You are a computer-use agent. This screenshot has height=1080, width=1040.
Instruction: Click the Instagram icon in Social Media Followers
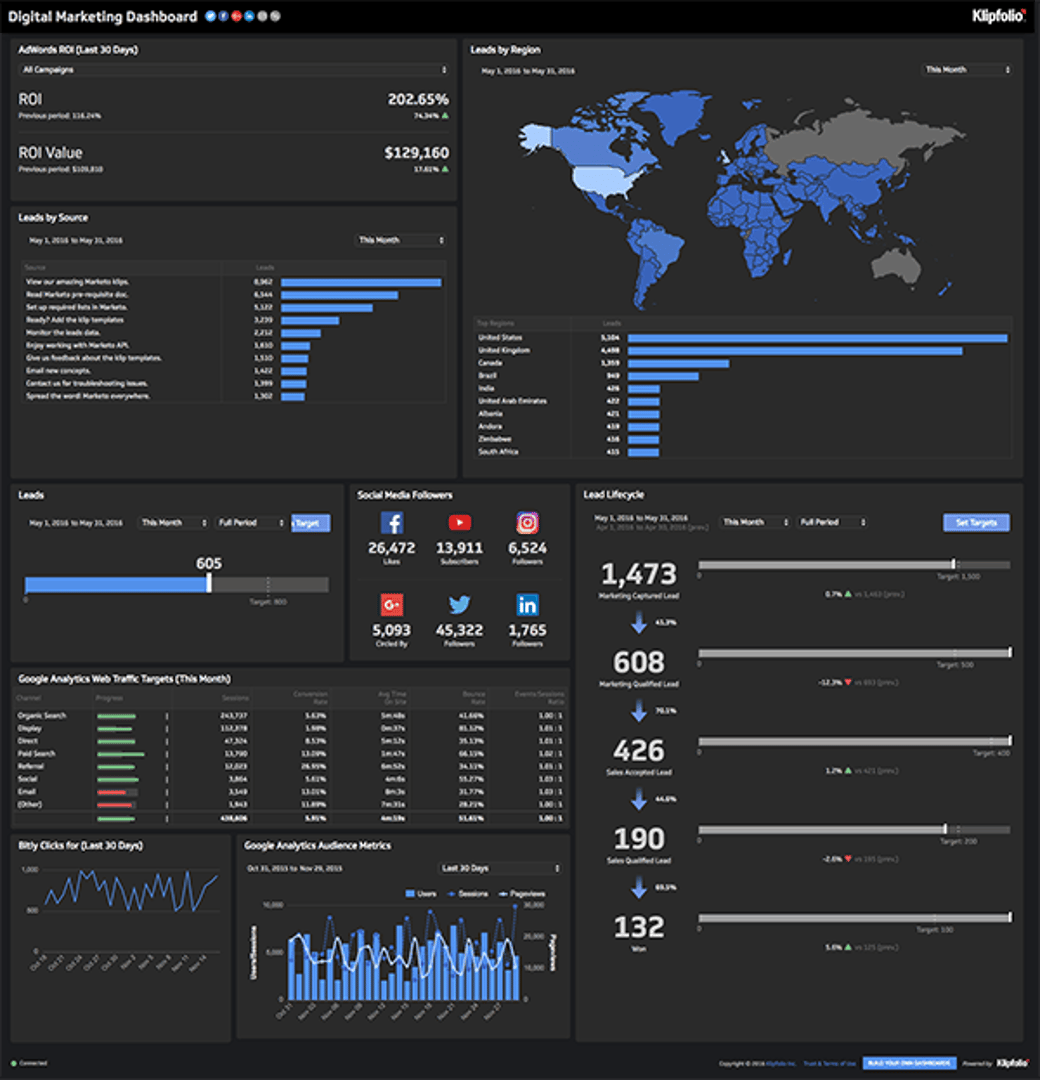point(527,523)
